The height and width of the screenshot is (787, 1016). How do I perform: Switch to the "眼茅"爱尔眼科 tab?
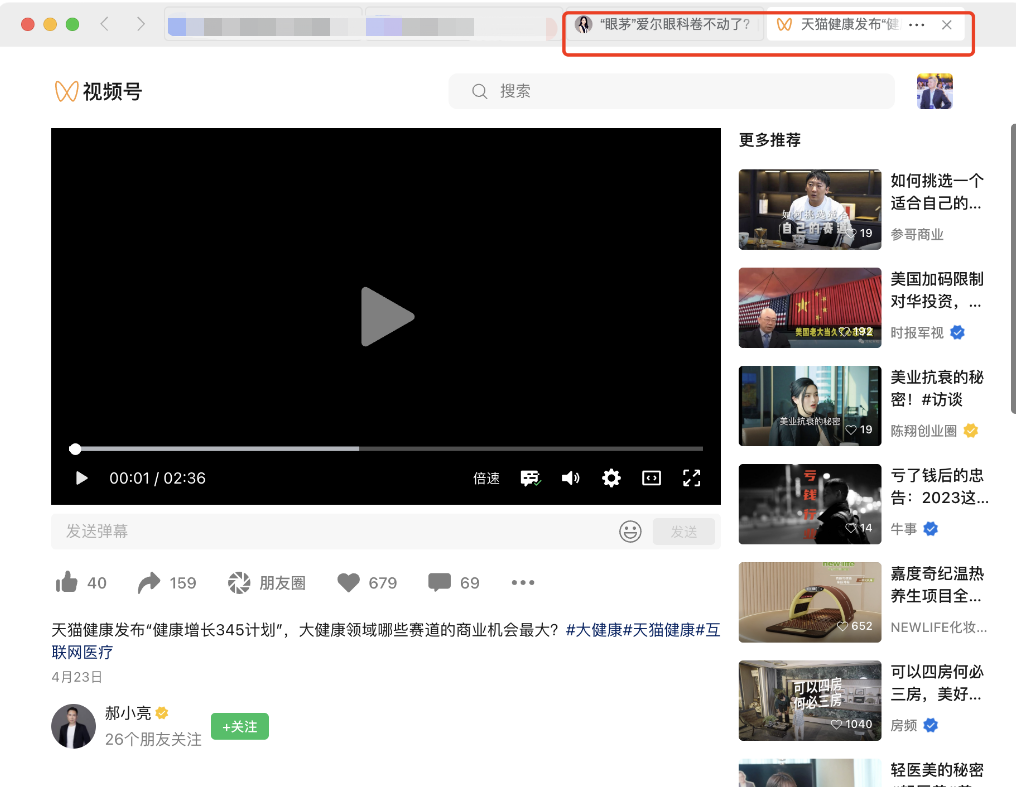coord(663,25)
